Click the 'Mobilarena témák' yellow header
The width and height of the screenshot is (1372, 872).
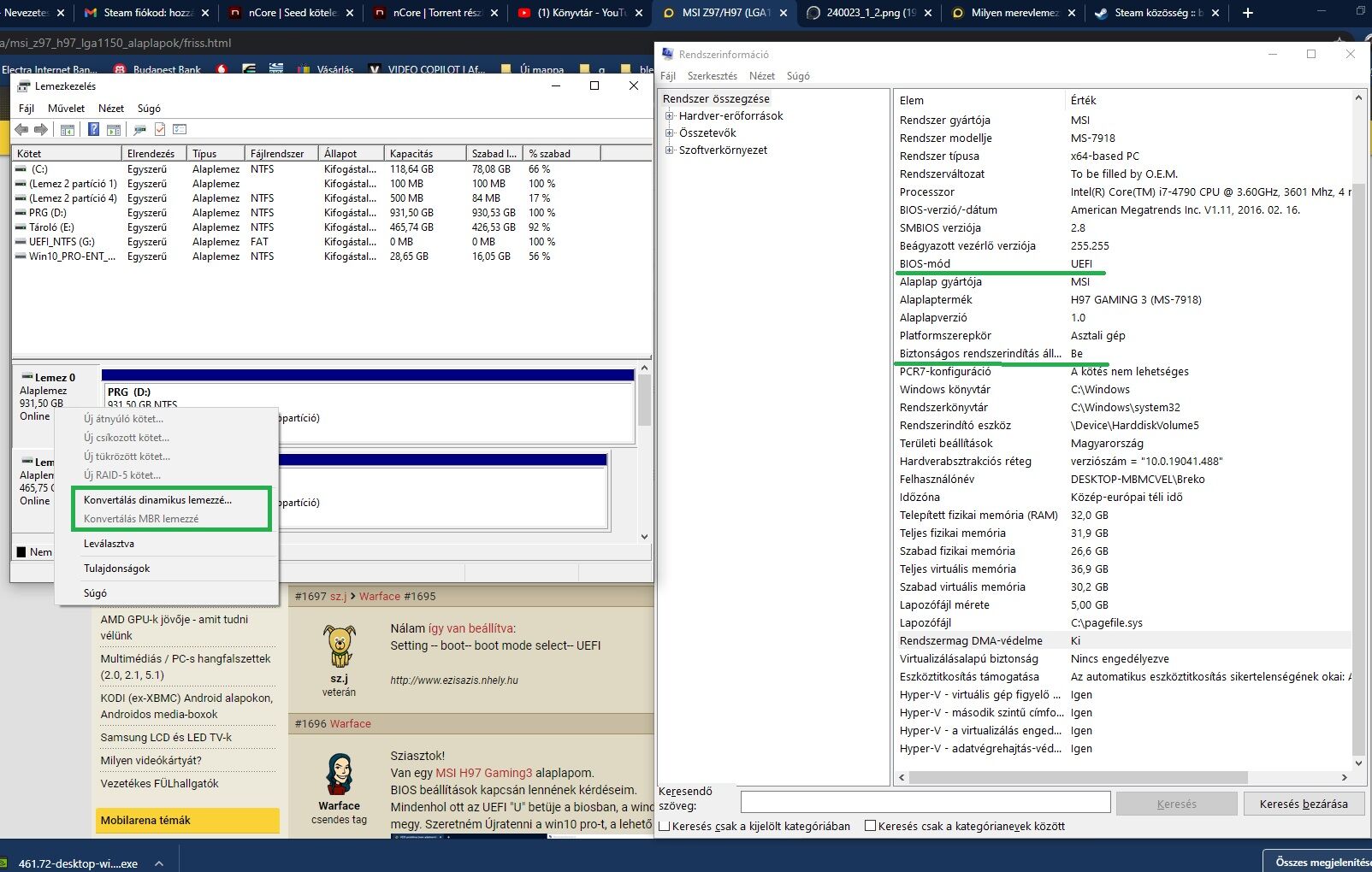pyautogui.click(x=187, y=821)
